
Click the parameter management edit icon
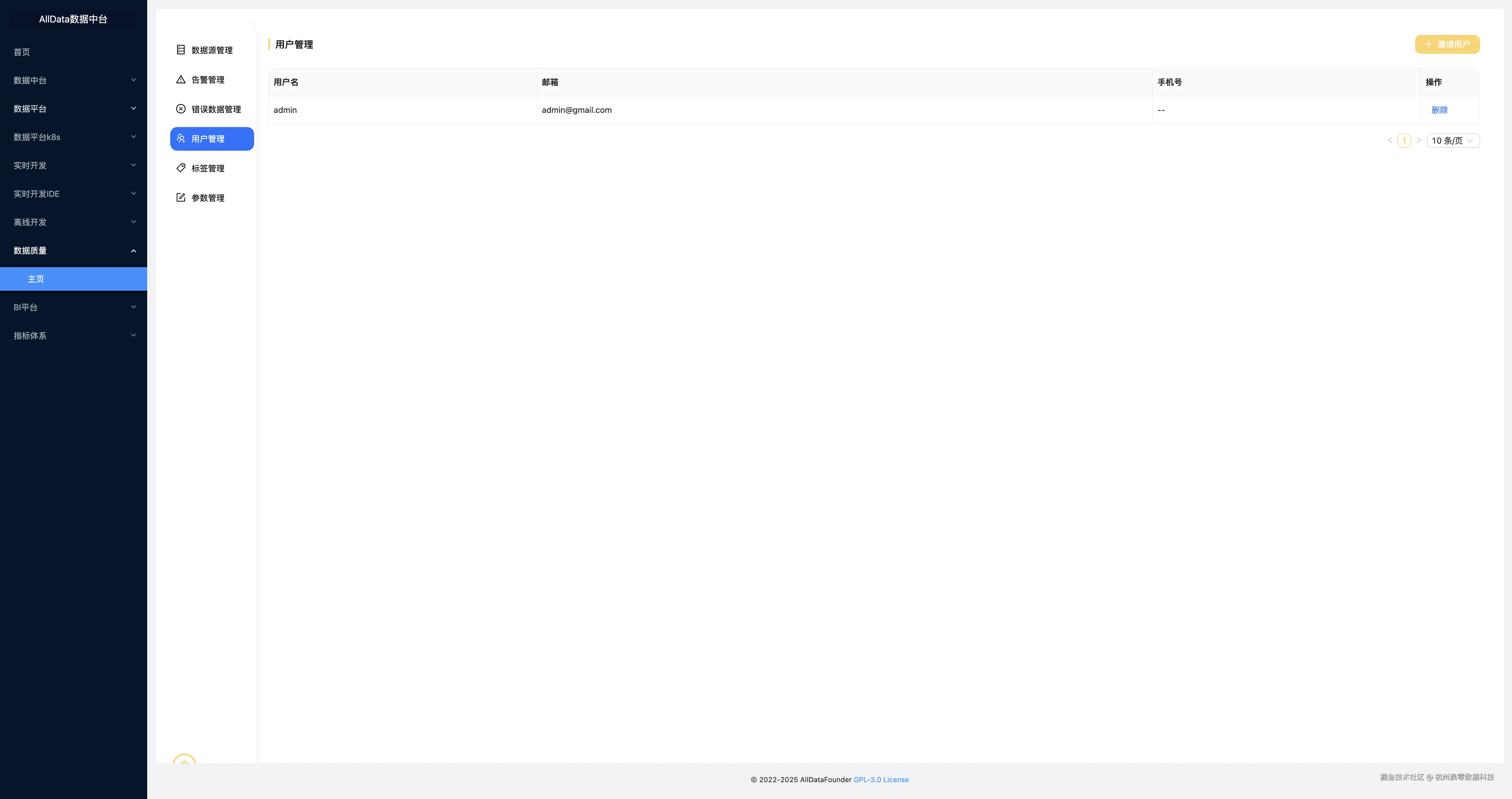pos(181,198)
